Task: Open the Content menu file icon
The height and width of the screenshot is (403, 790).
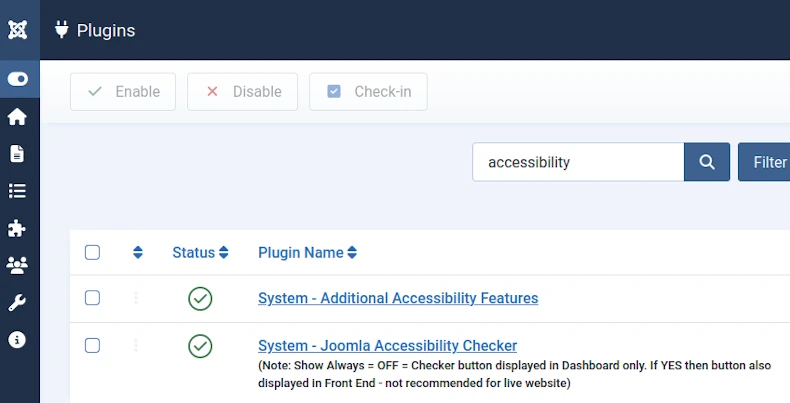Action: 17,154
